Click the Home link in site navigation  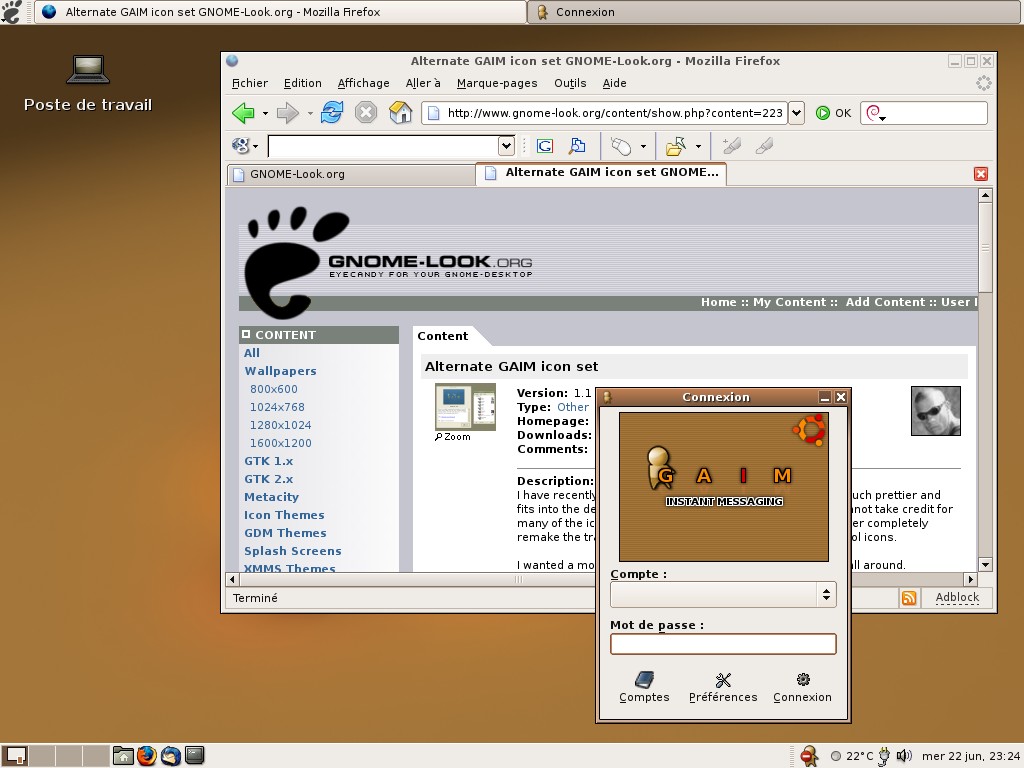[x=718, y=302]
